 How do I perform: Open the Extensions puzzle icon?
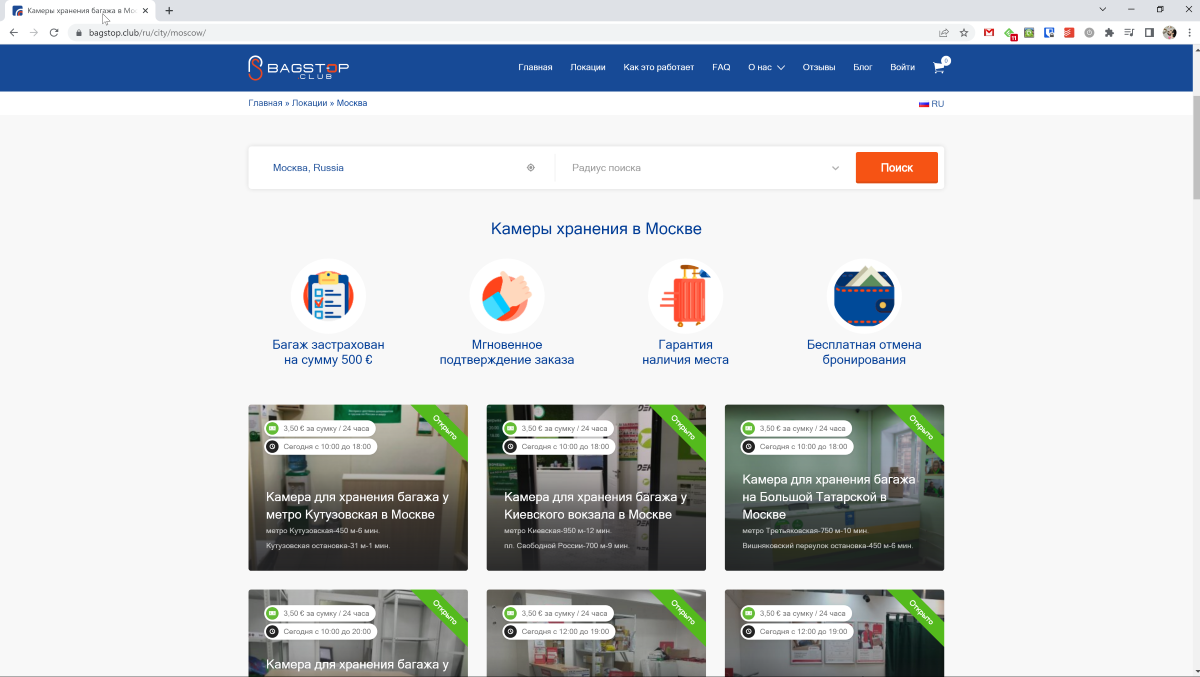pyautogui.click(x=1109, y=32)
